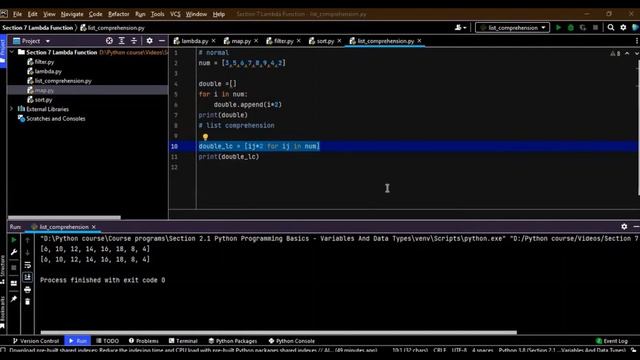Open Terminal tool window

pyautogui.click(x=183, y=341)
